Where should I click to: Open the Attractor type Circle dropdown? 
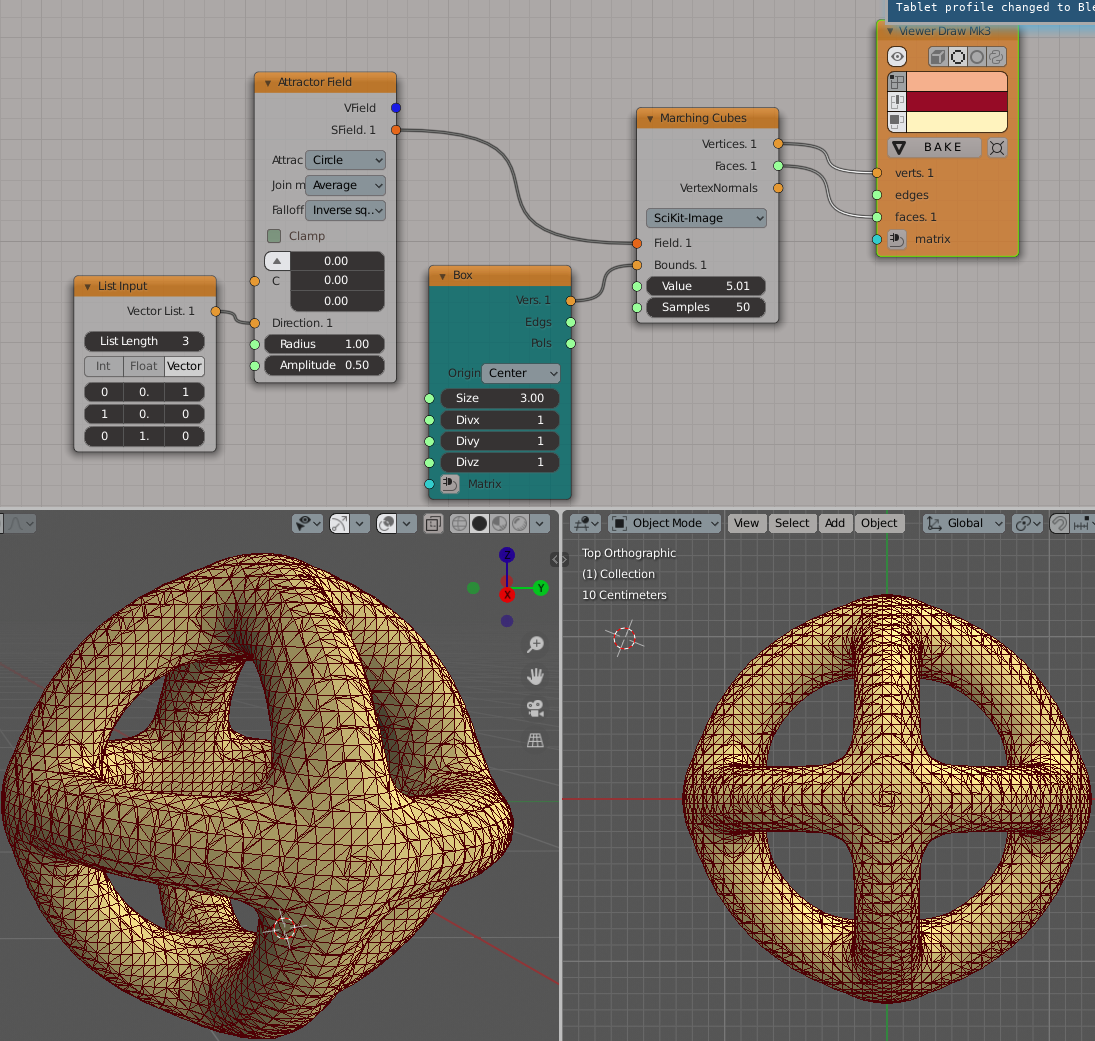(345, 160)
